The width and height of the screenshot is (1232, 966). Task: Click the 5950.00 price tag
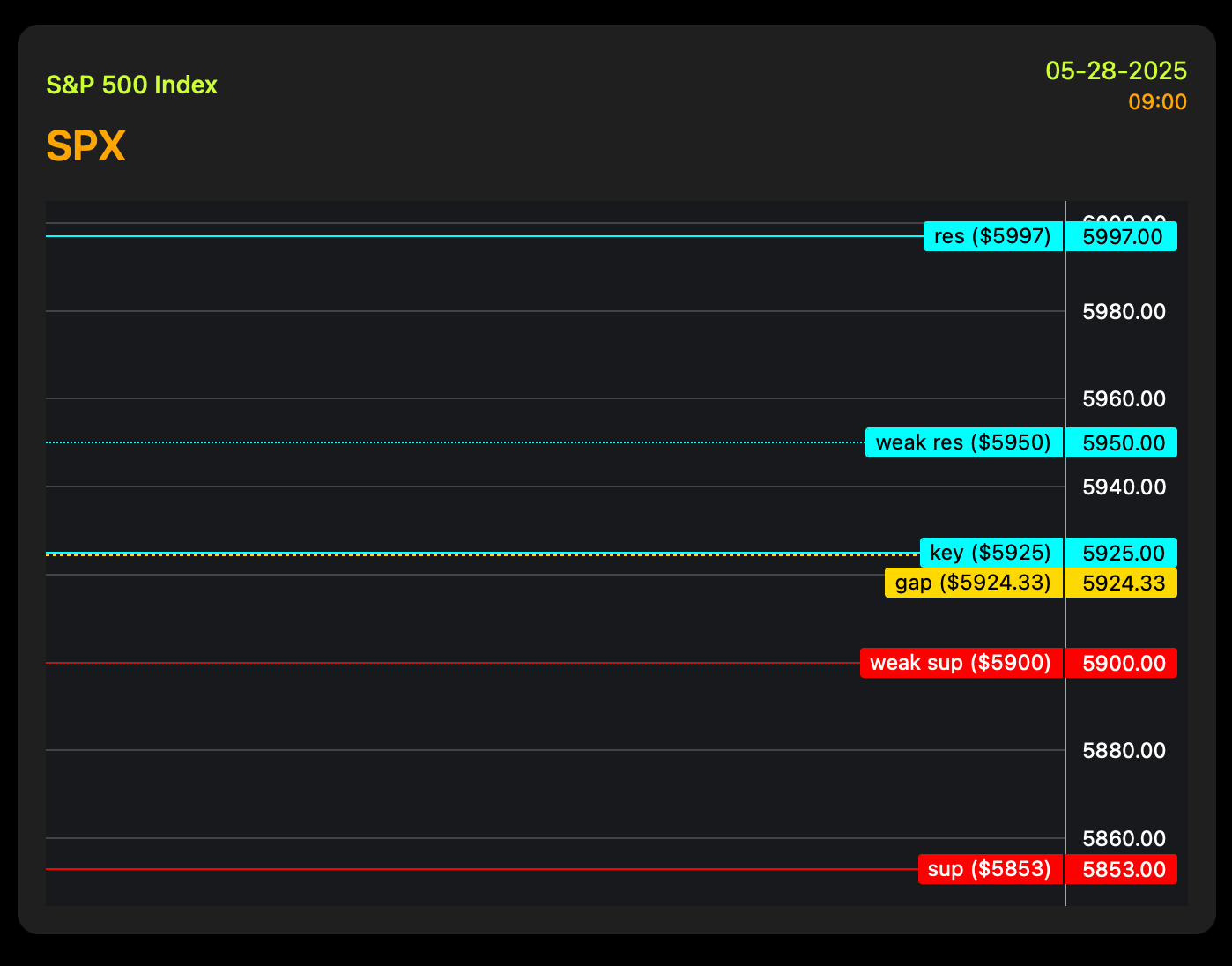click(x=1121, y=442)
